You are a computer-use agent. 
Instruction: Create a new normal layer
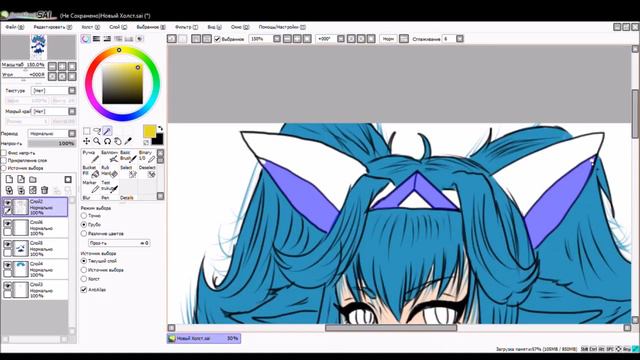9,179
